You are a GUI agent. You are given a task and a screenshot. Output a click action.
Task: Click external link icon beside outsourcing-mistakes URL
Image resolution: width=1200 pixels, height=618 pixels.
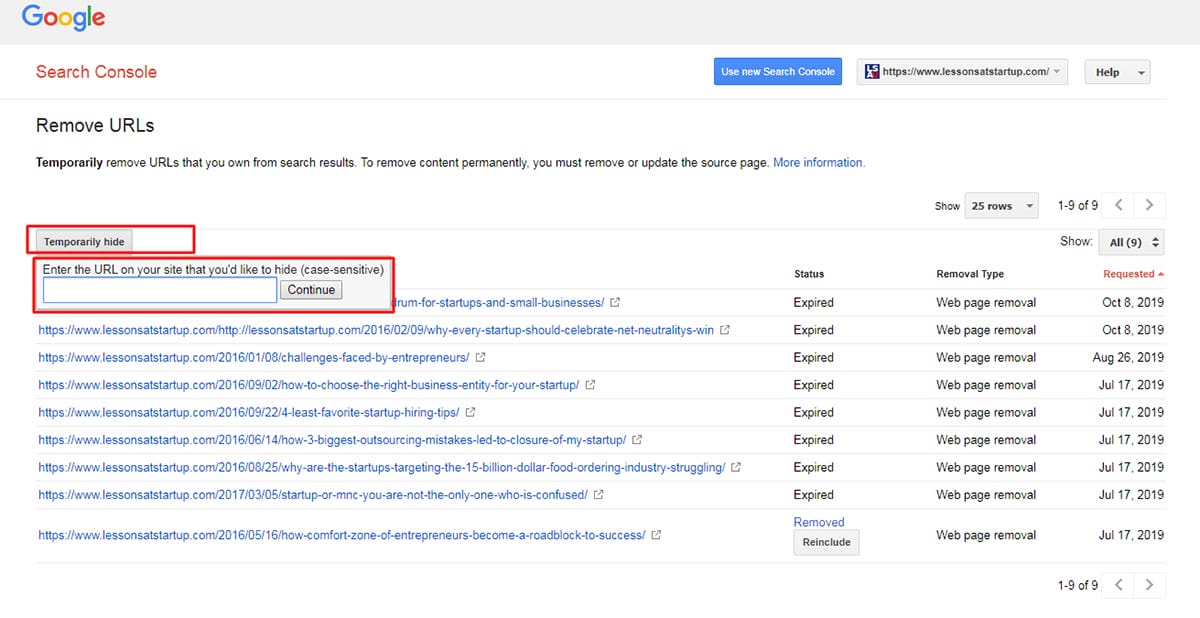pyautogui.click(x=637, y=440)
